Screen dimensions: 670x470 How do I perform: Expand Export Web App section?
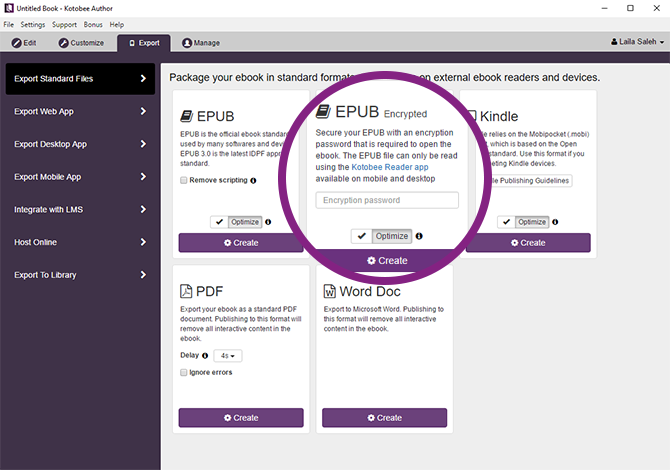pos(79,111)
